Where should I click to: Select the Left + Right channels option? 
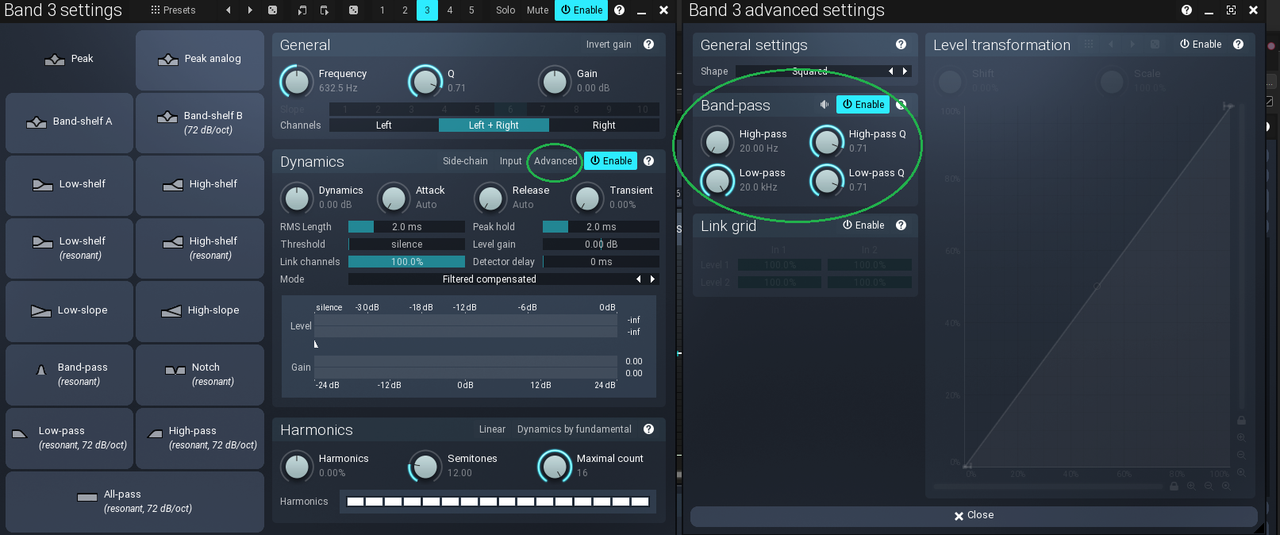[494, 125]
